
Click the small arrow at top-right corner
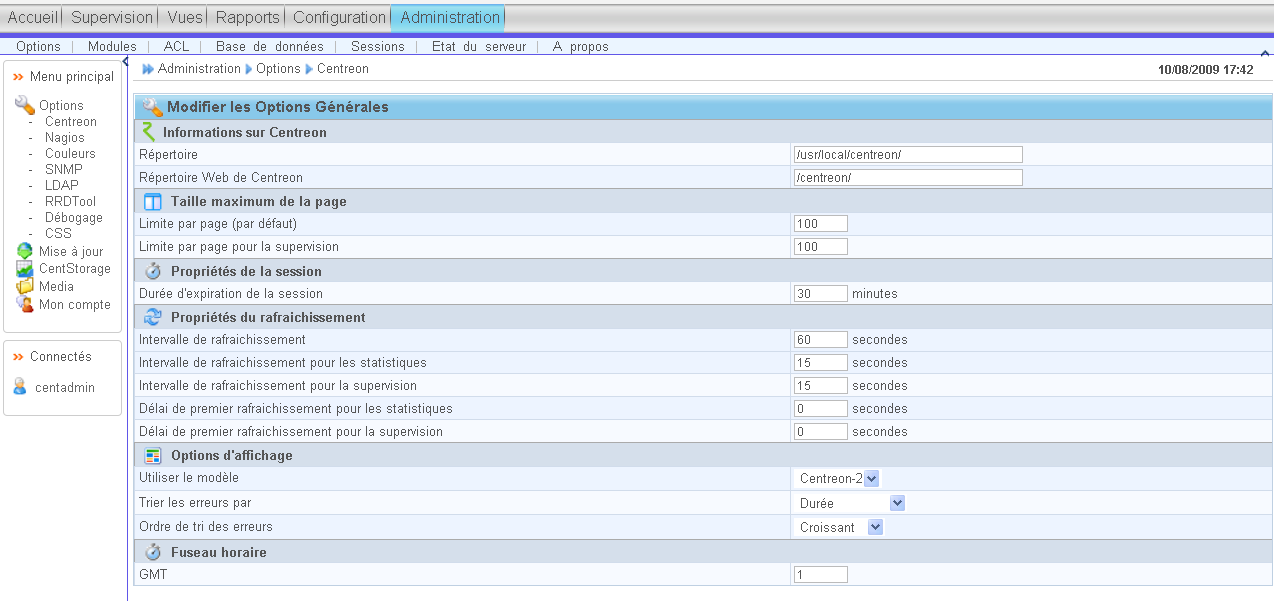[x=1265, y=53]
